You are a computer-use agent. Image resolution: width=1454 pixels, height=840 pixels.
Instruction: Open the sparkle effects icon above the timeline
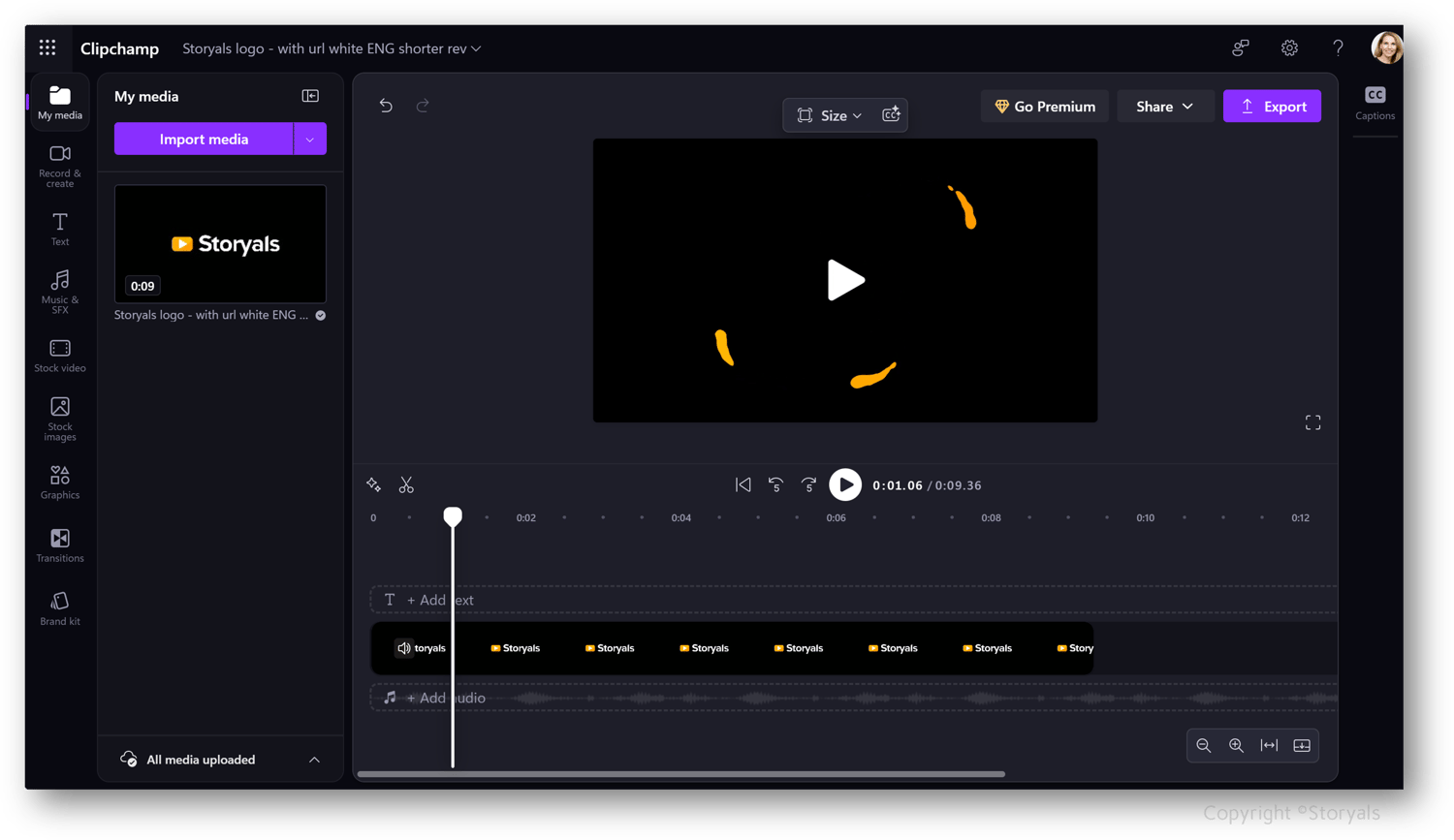point(373,484)
